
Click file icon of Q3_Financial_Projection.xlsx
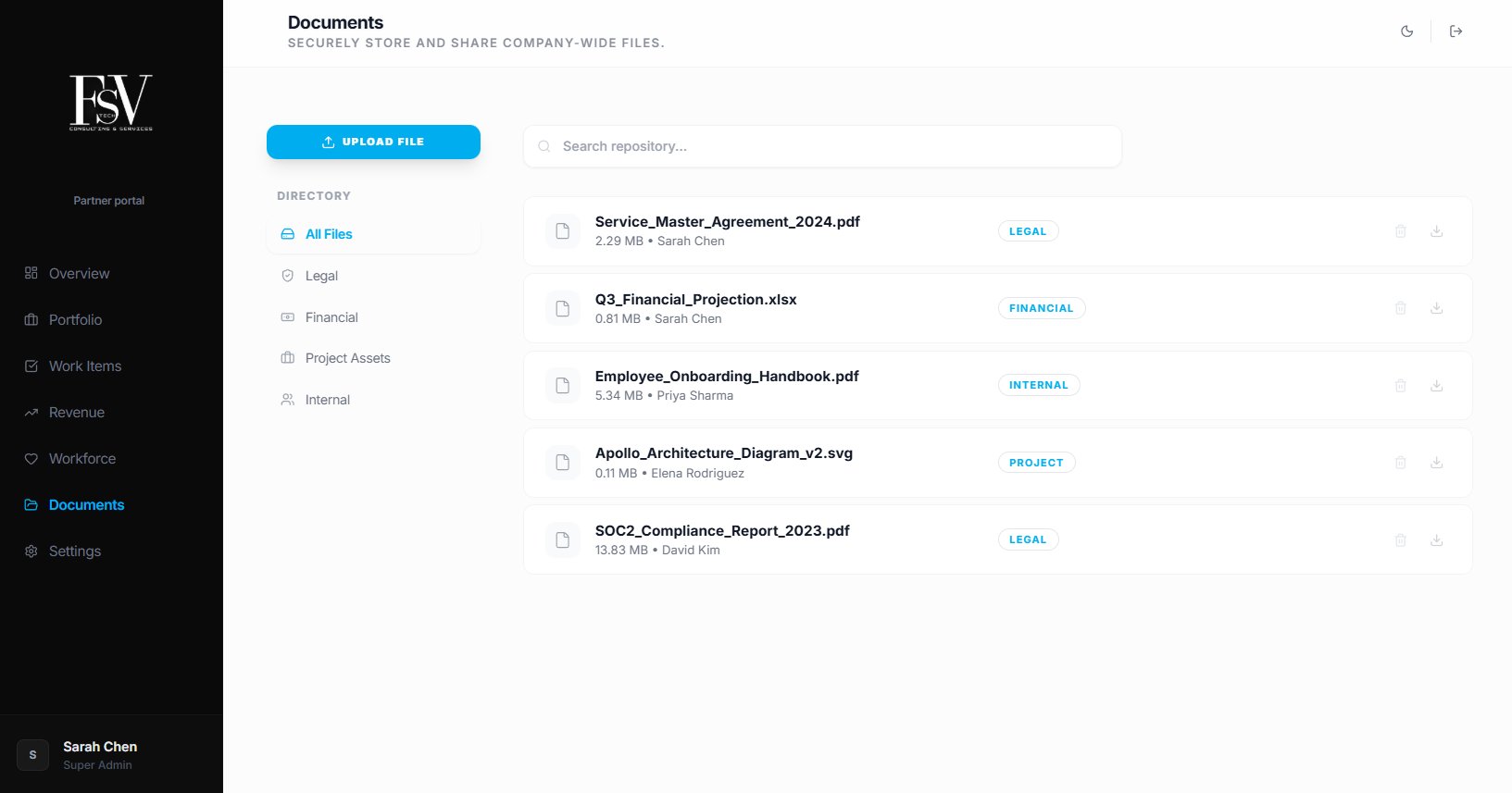[x=562, y=308]
